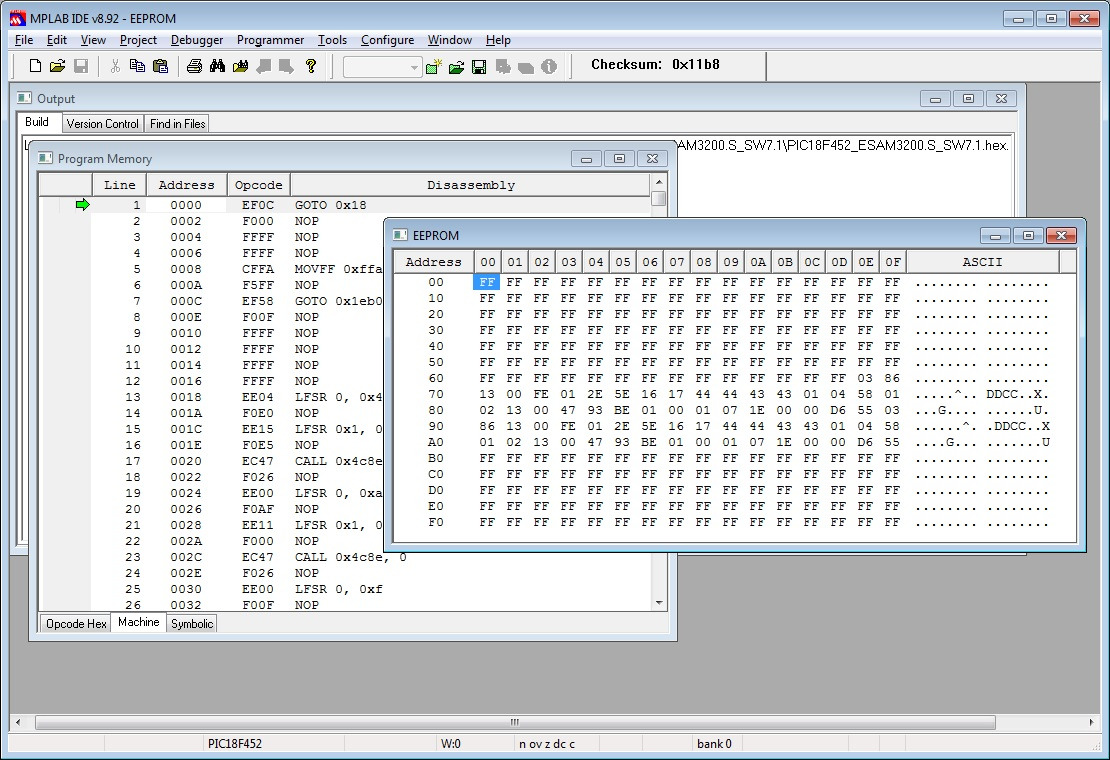Open the build configuration dropdown
The height and width of the screenshot is (760, 1110).
click(x=414, y=67)
